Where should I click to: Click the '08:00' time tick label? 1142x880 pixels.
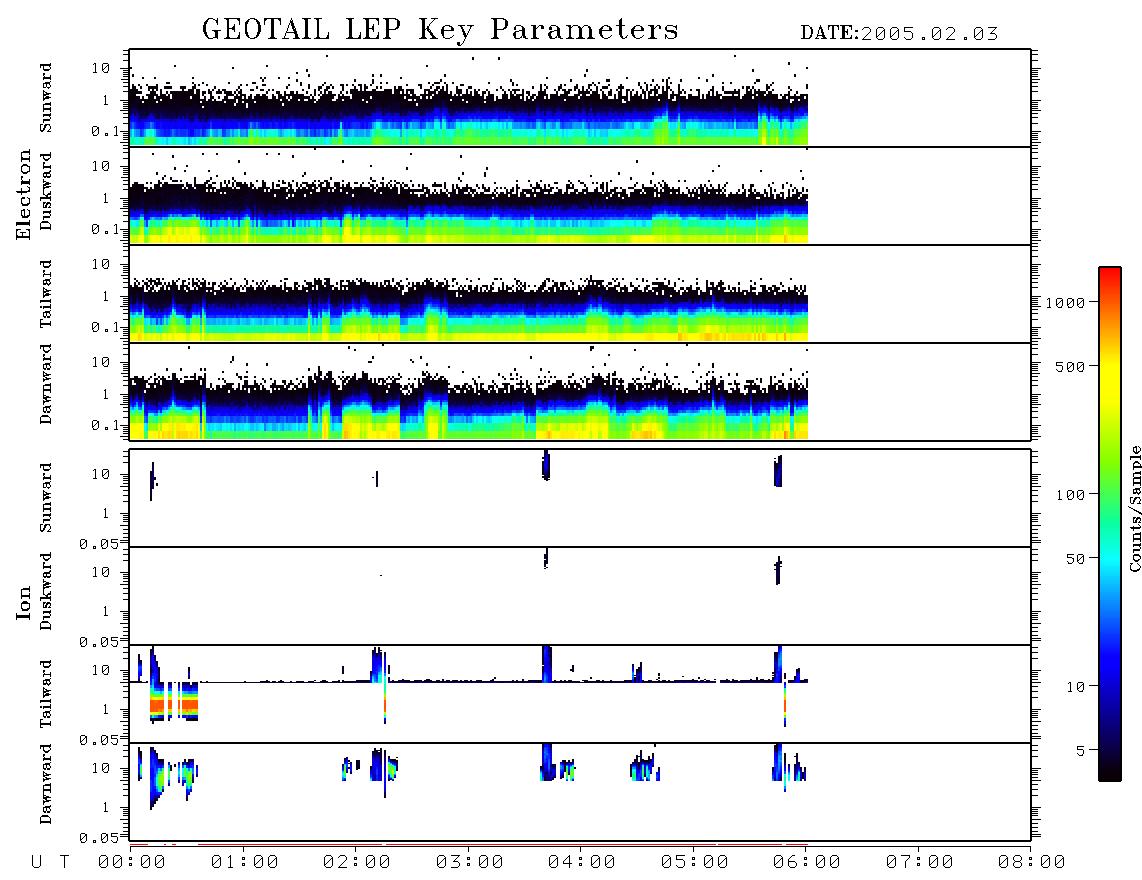click(x=1031, y=863)
